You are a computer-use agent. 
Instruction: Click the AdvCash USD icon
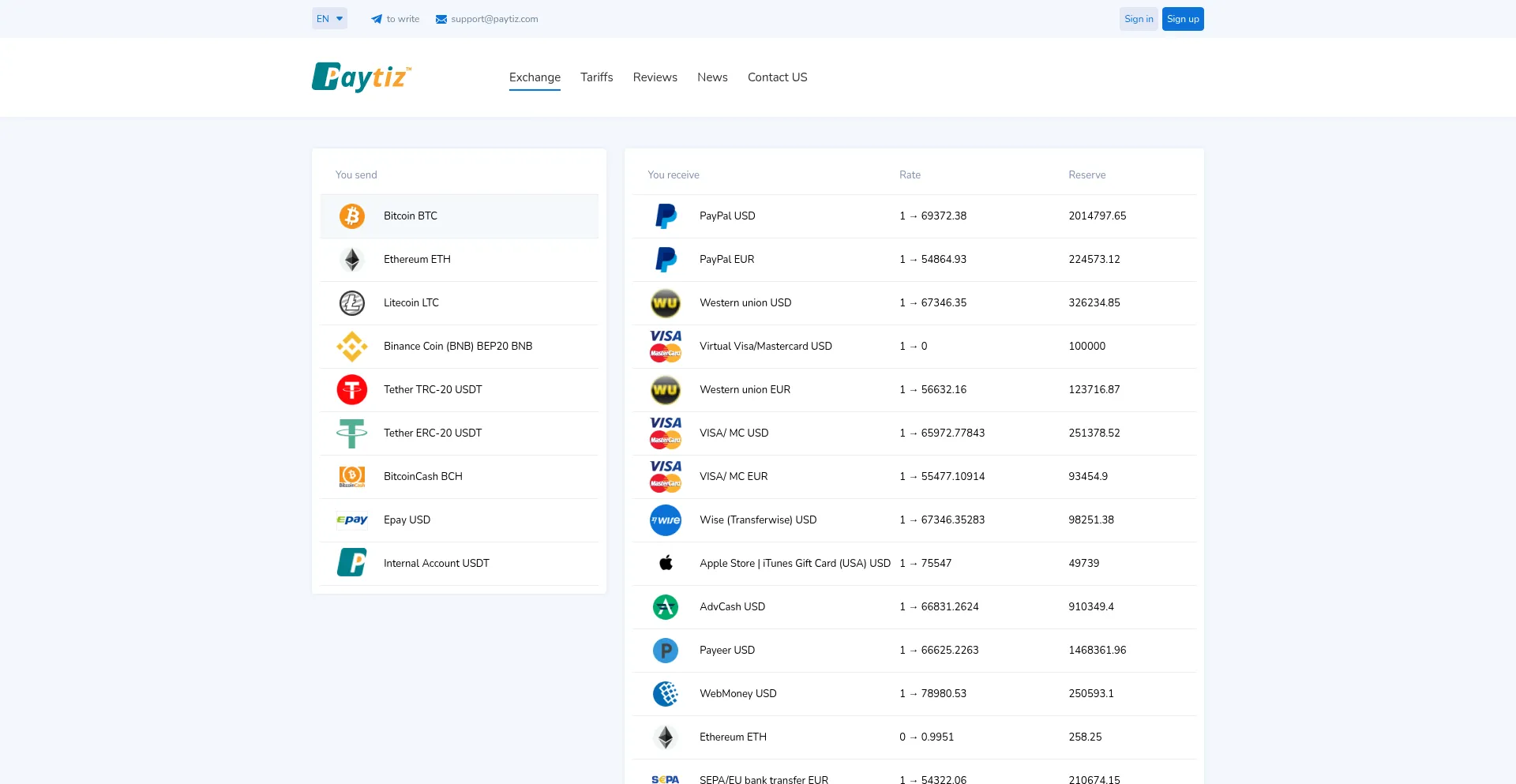(x=666, y=607)
